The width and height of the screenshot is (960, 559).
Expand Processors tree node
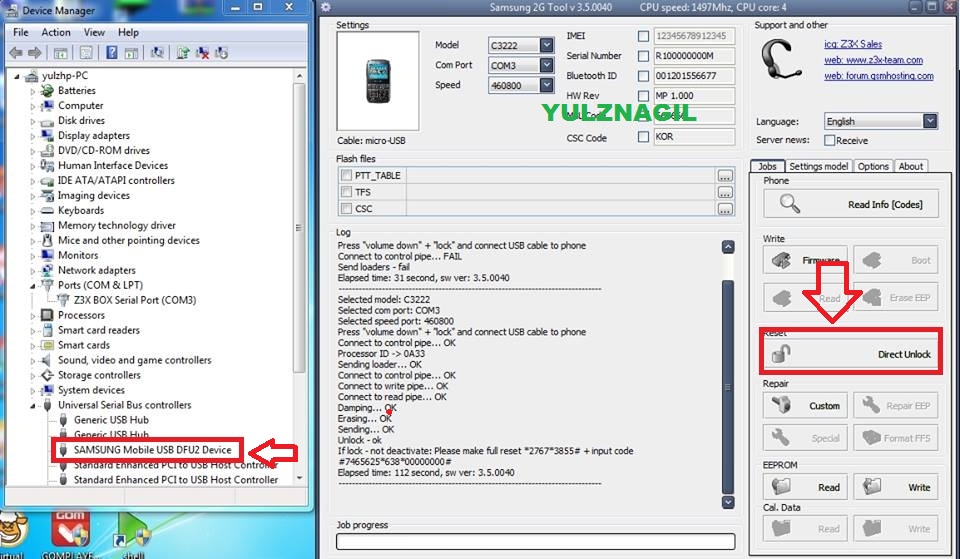[x=33, y=316]
